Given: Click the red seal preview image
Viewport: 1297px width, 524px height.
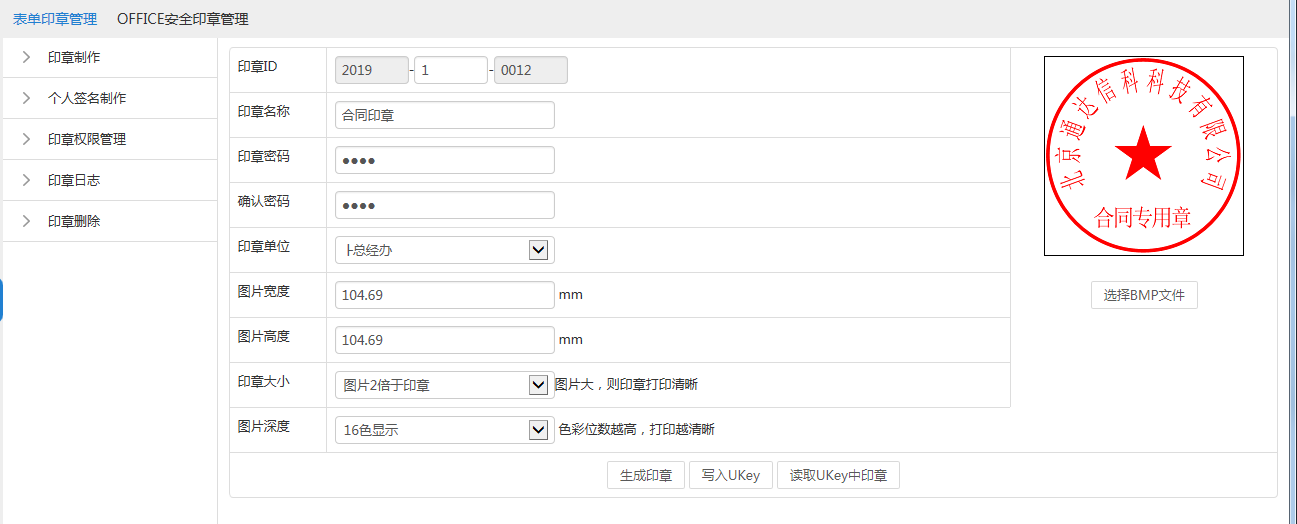Looking at the screenshot, I should click(1143, 156).
